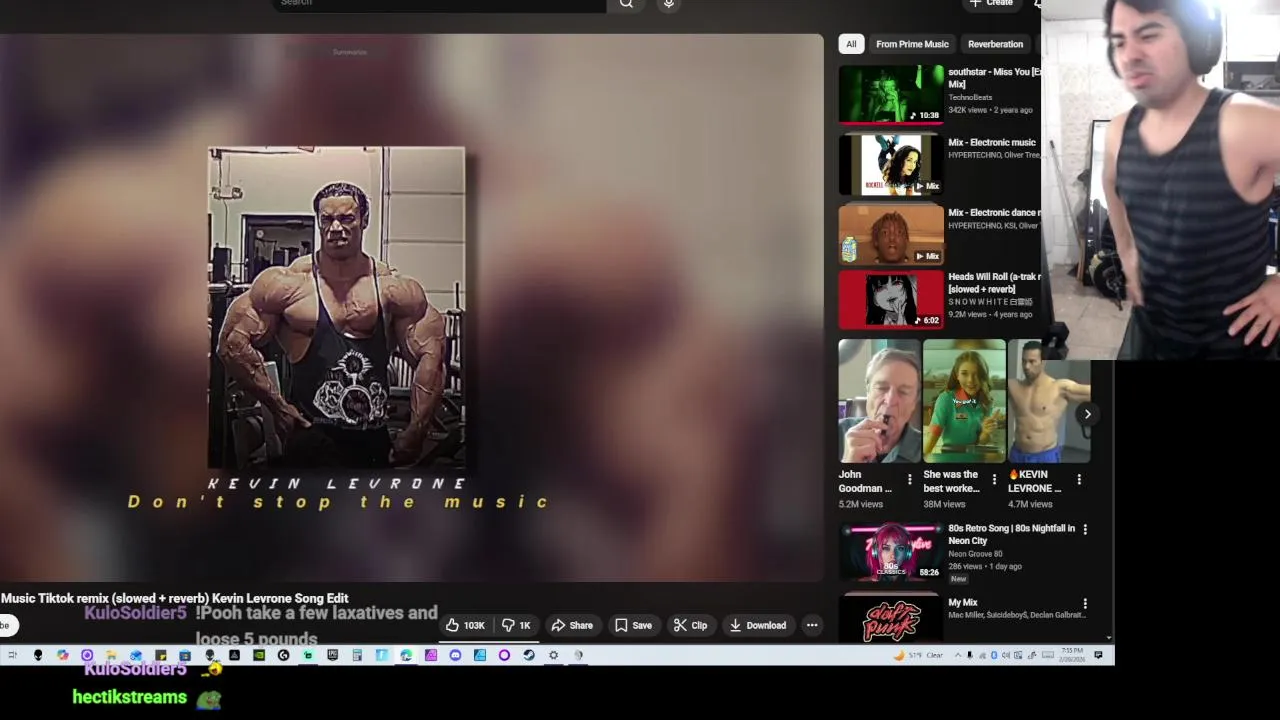Click 'Heads Will Roll (a-trak' title

coord(994,283)
